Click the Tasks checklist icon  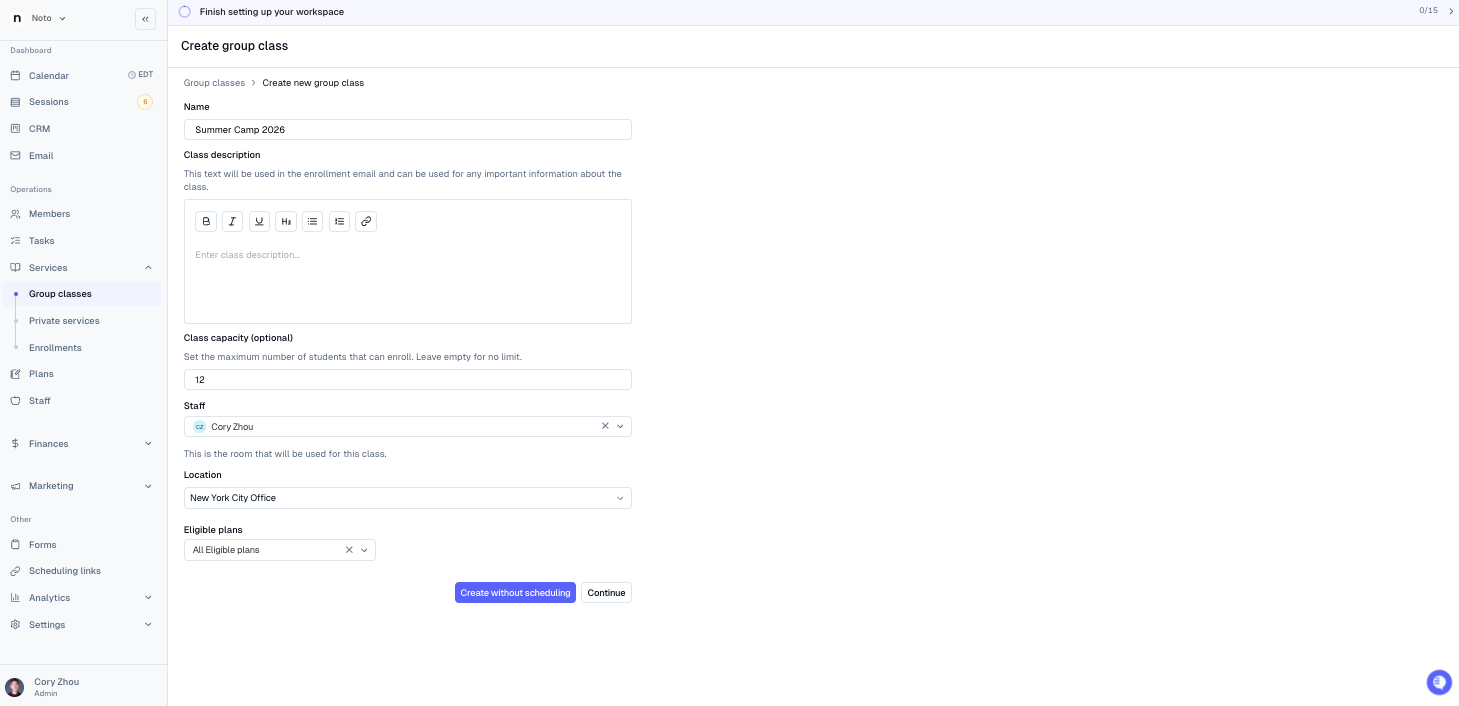coord(15,241)
